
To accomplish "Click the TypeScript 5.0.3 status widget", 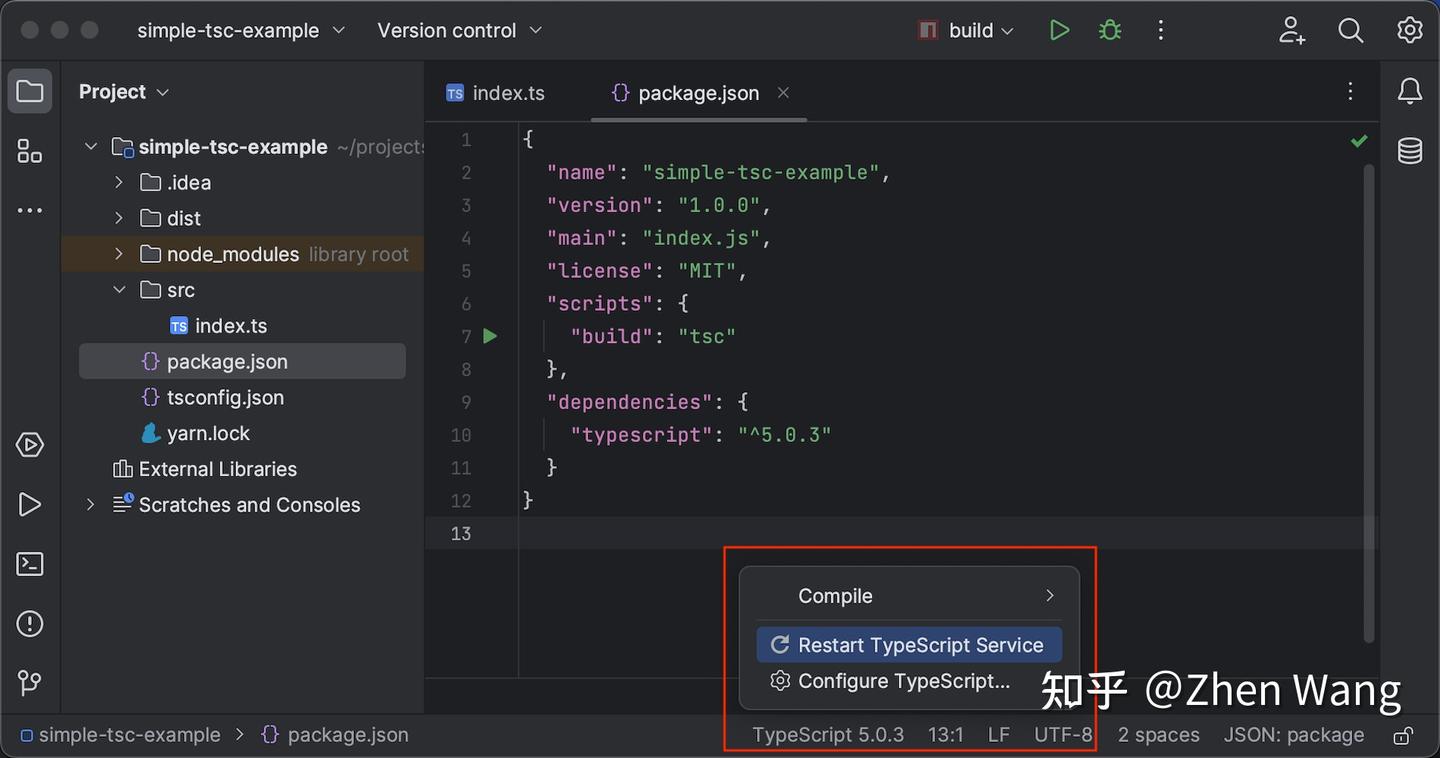I will click(828, 735).
